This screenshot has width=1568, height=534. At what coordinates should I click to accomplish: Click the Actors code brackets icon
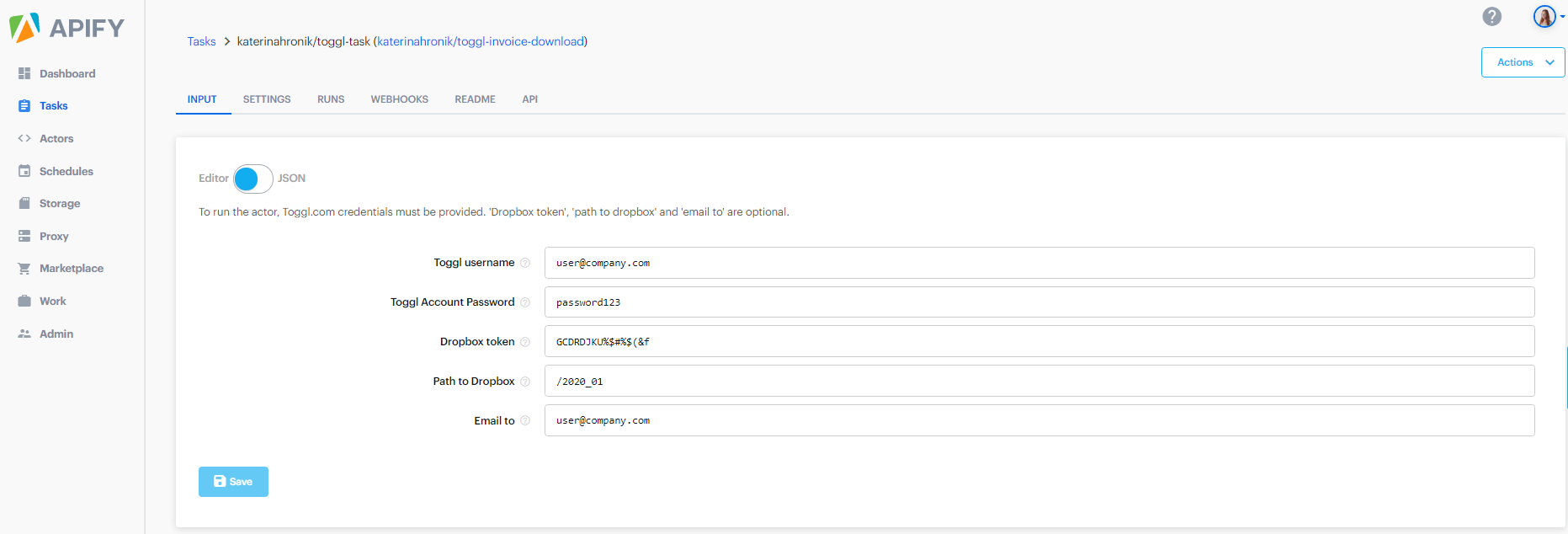click(24, 138)
